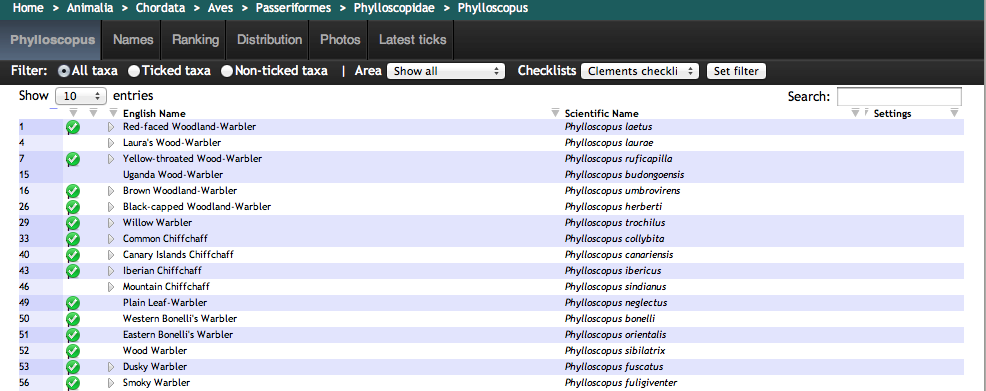Viewport: 986px width, 391px height.
Task: Click green tick icon for Iberian Chiffchaff
Action: point(73,271)
